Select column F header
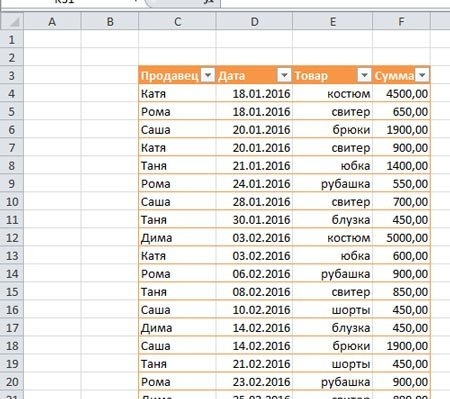Image resolution: width=450 pixels, height=399 pixels. coord(401,22)
